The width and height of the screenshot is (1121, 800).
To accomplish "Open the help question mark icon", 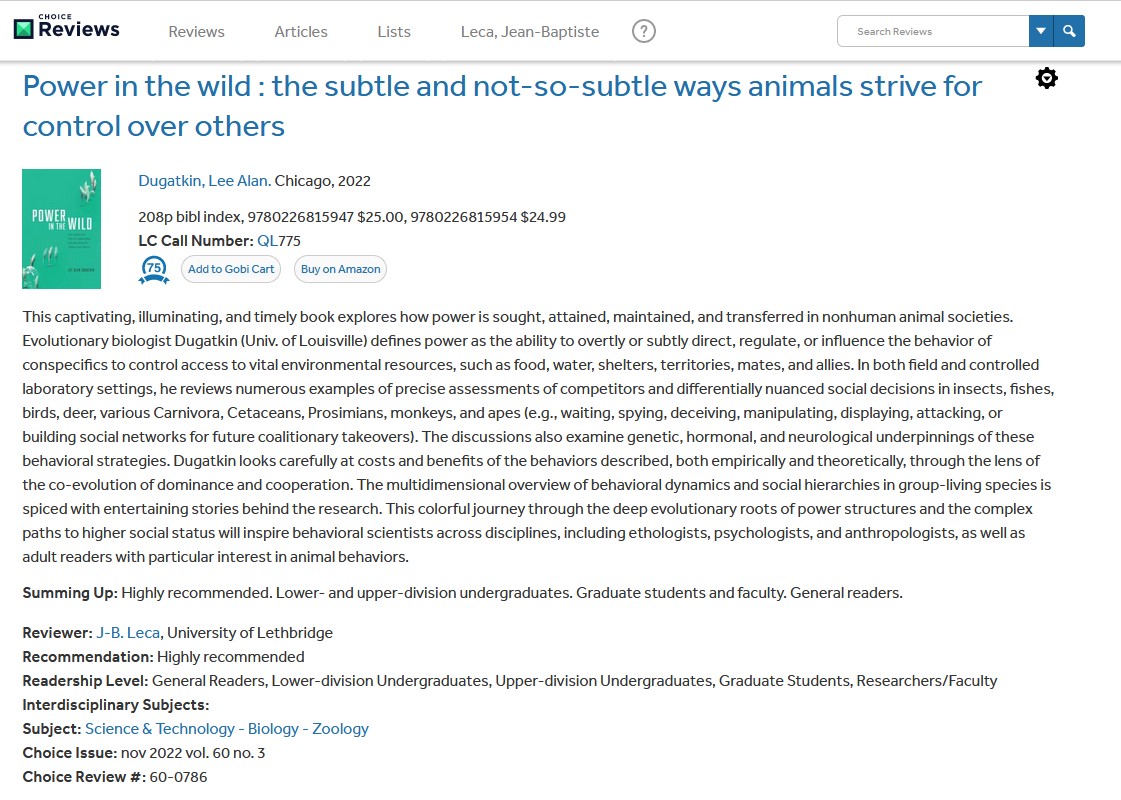I will pyautogui.click(x=644, y=31).
